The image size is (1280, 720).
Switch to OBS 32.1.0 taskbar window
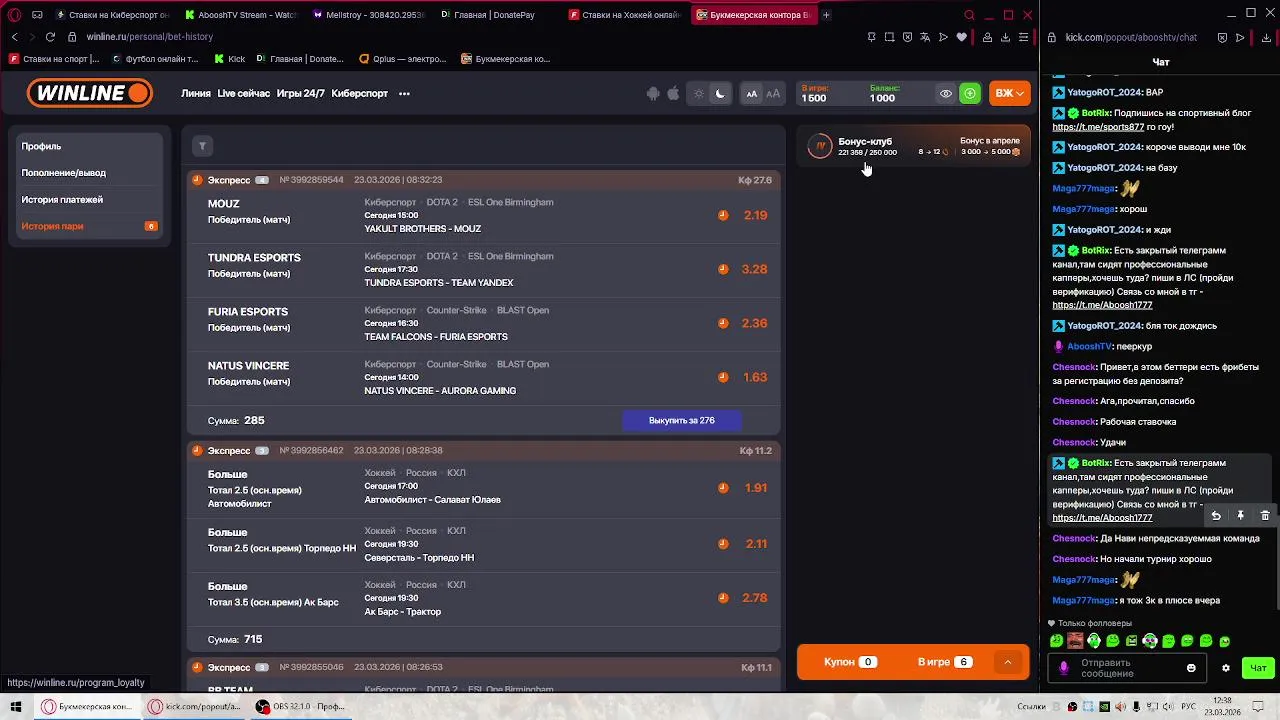300,707
